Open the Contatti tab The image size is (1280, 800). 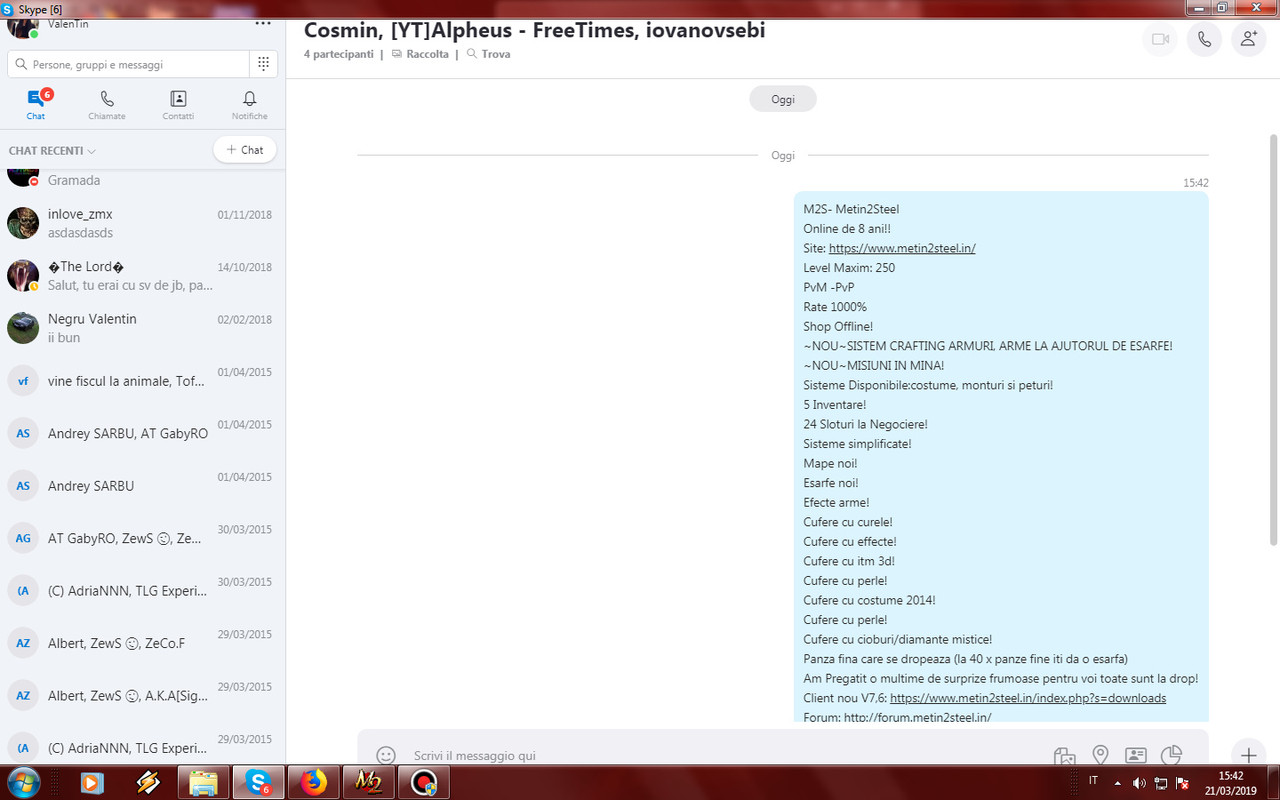pos(178,104)
